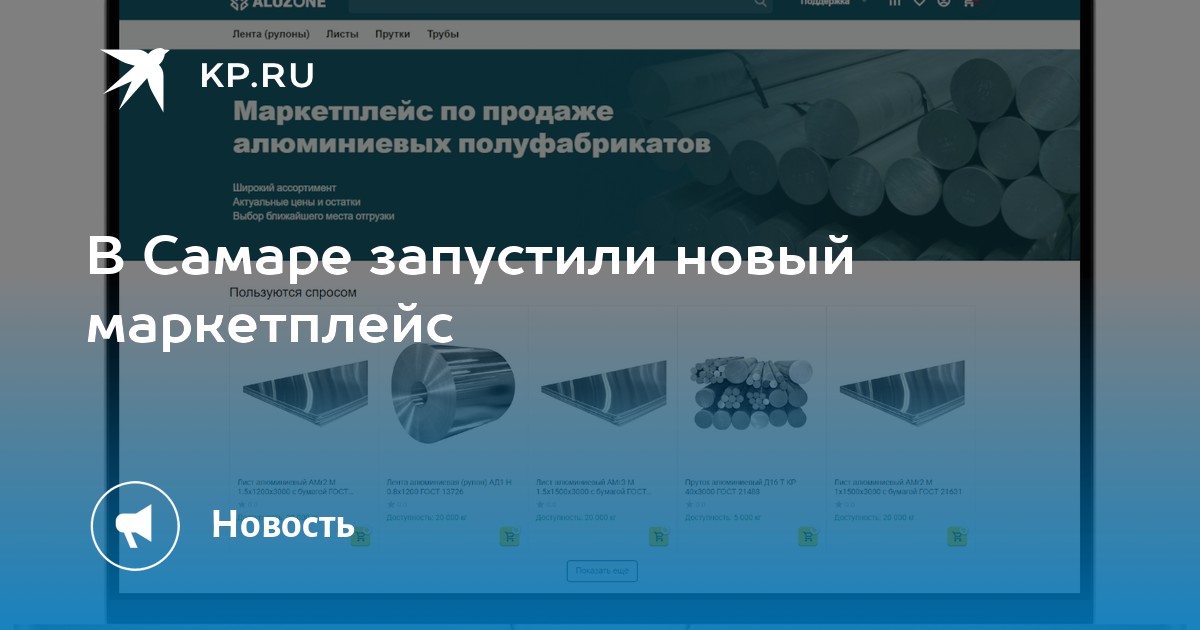Click rating star under Пруток Д16 Т
This screenshot has width=1200, height=630.
point(689,505)
